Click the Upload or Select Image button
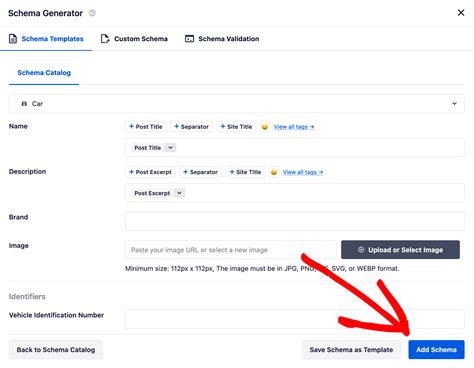Viewport: 474px width, 368px height. [x=400, y=250]
